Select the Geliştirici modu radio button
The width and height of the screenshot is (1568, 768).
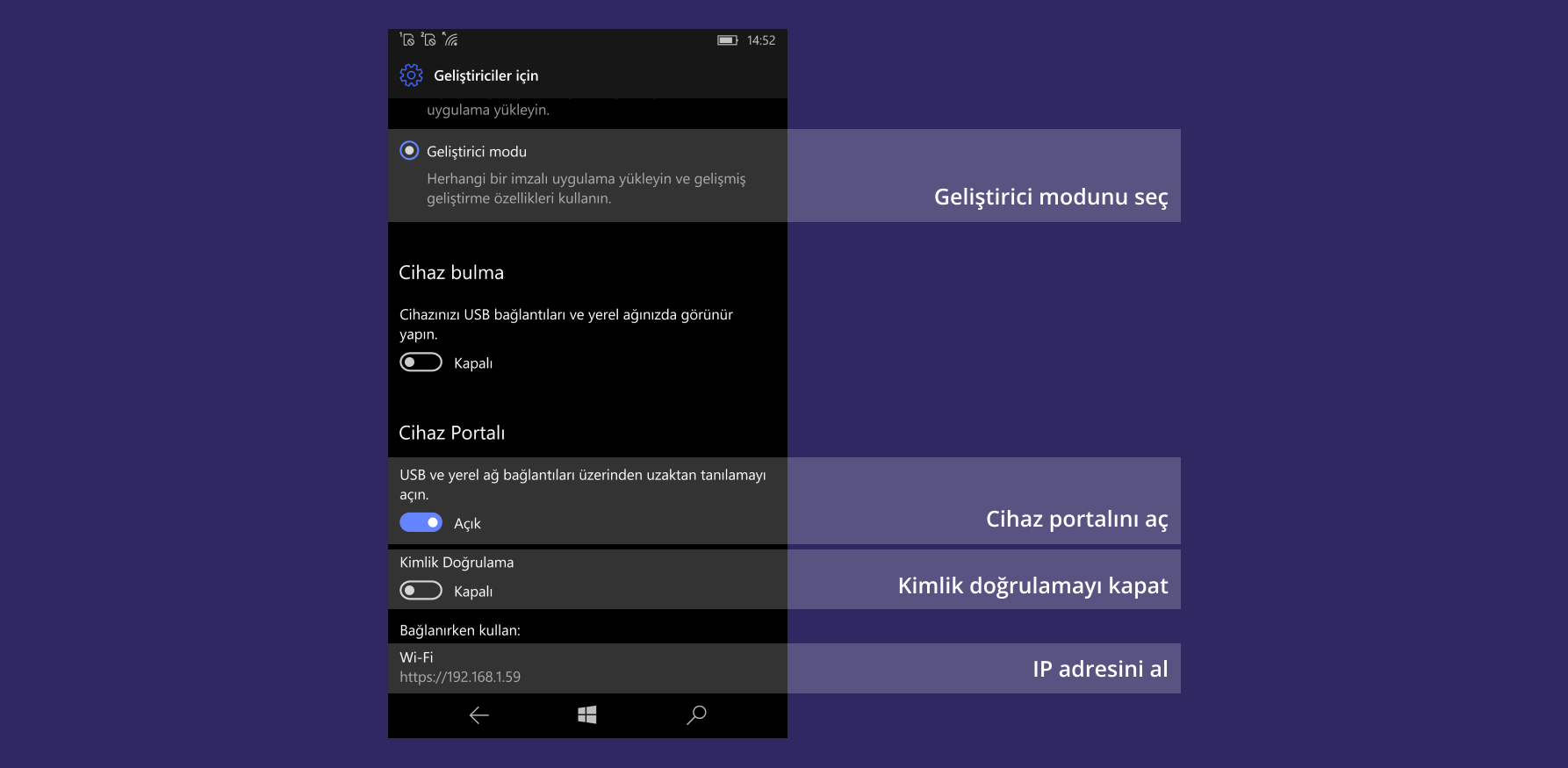[x=409, y=151]
